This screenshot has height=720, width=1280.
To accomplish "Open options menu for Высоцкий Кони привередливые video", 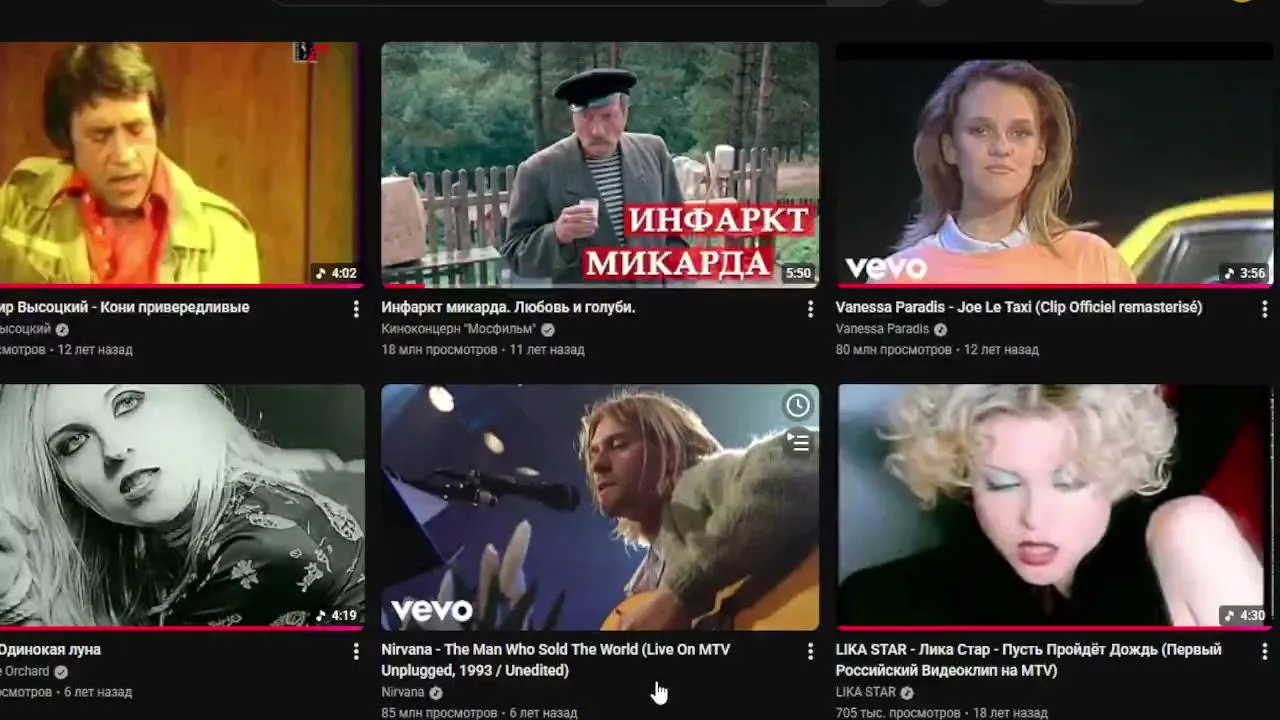I will point(356,310).
